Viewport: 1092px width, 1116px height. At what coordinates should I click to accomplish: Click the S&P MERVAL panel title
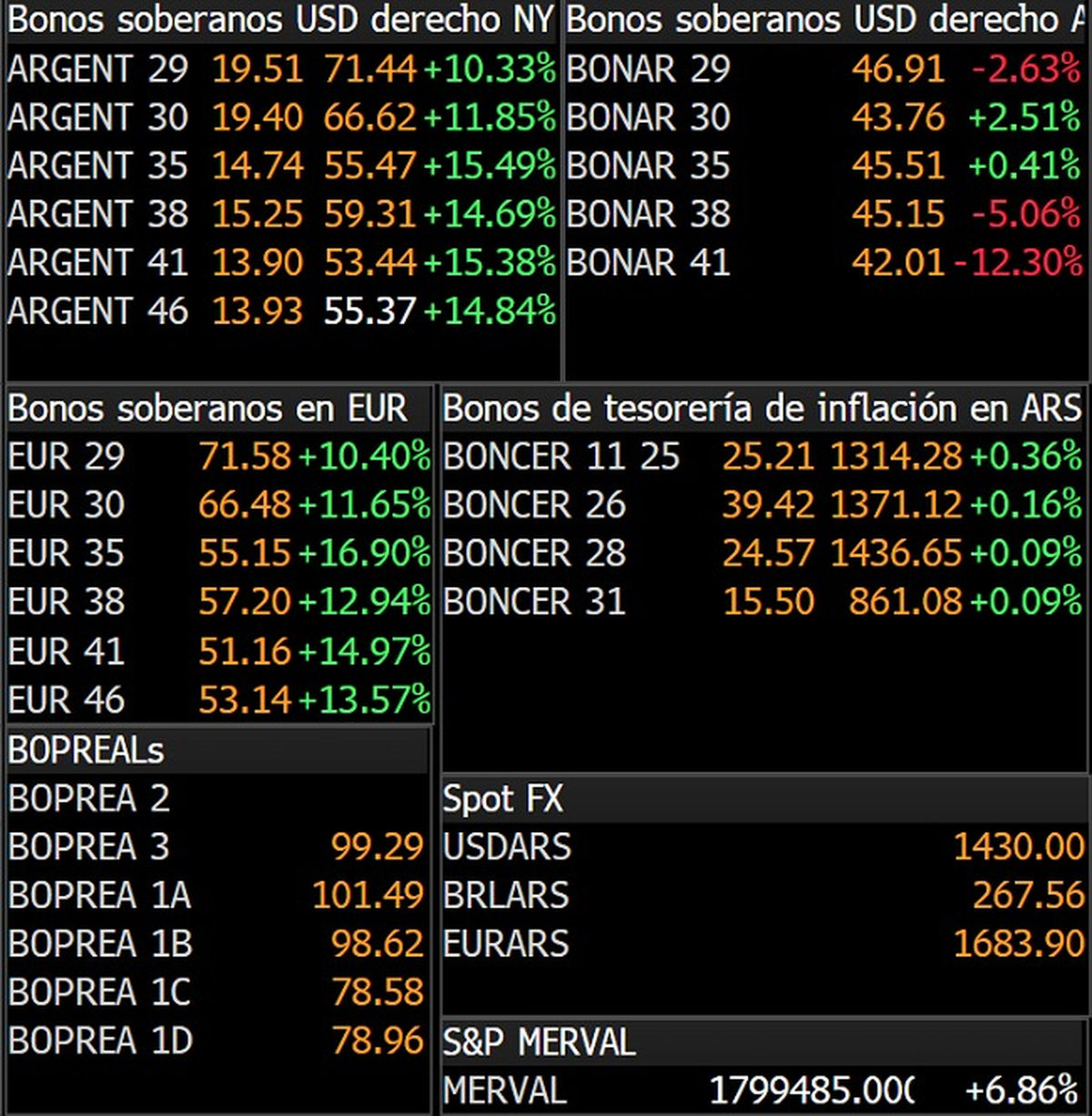point(539,1042)
